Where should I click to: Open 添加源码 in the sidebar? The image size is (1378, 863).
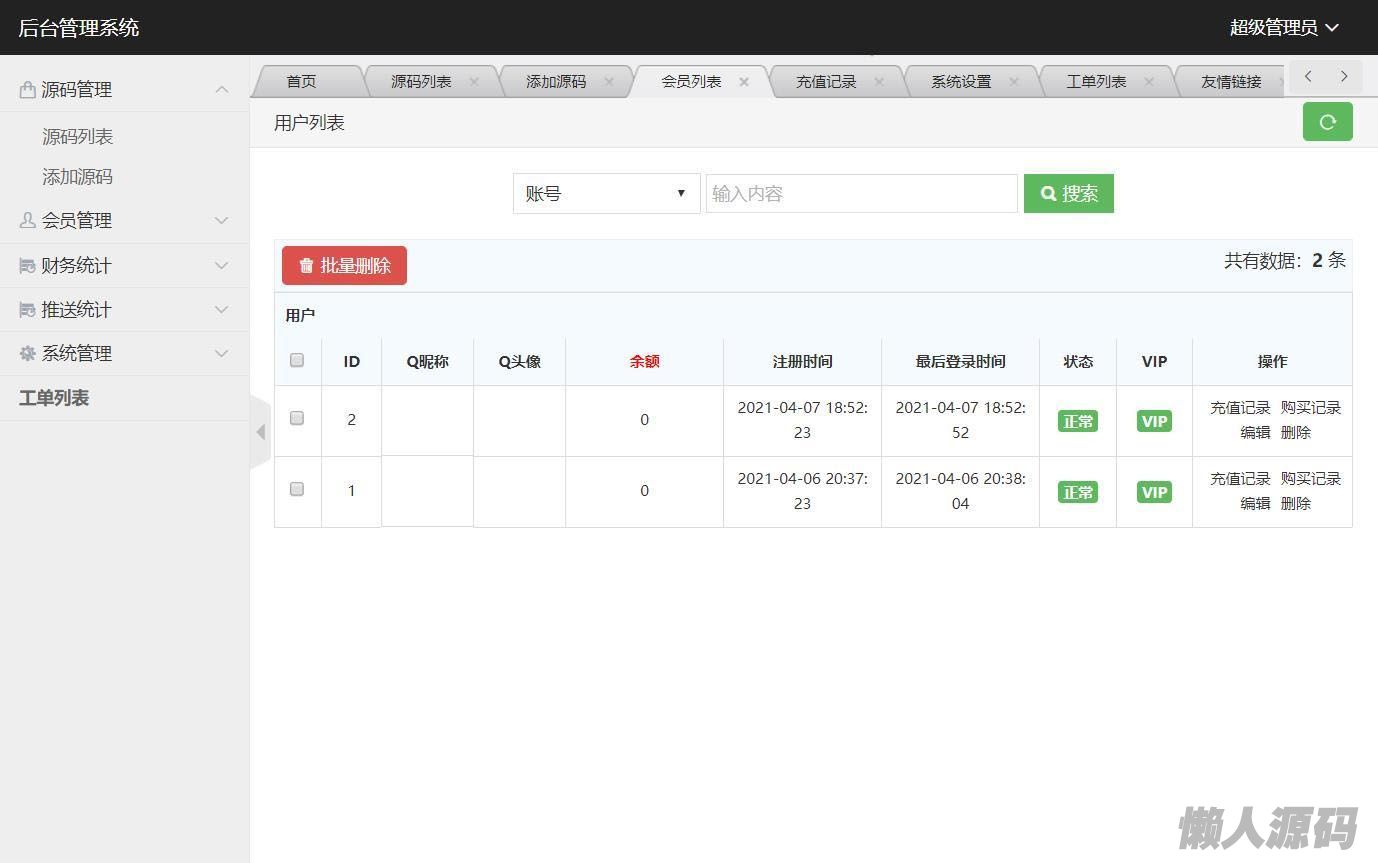(77, 177)
